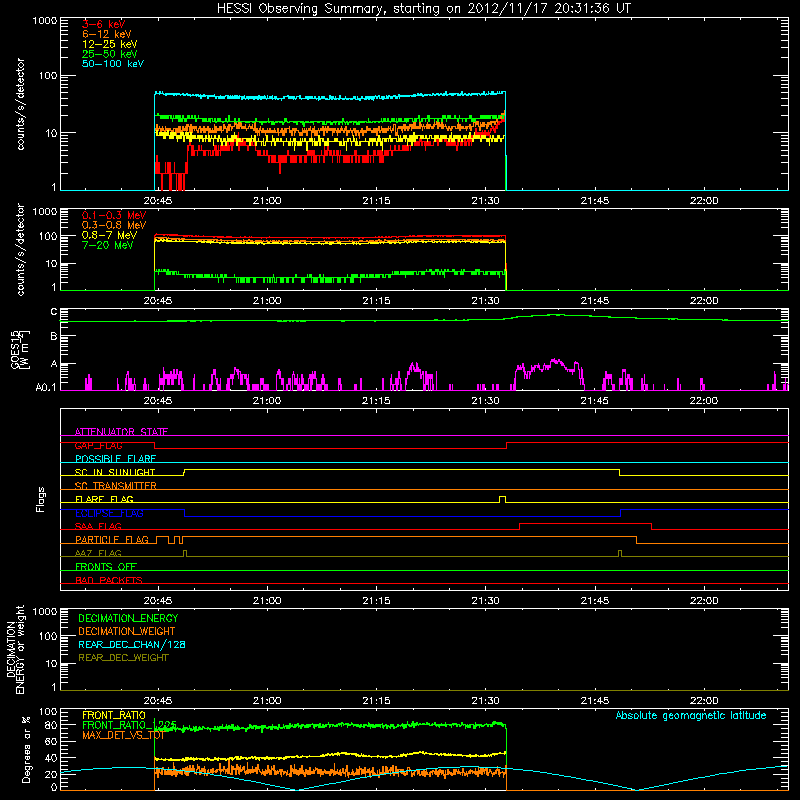
Task: Select the 3-6 keV legend entry
Action: point(103,24)
